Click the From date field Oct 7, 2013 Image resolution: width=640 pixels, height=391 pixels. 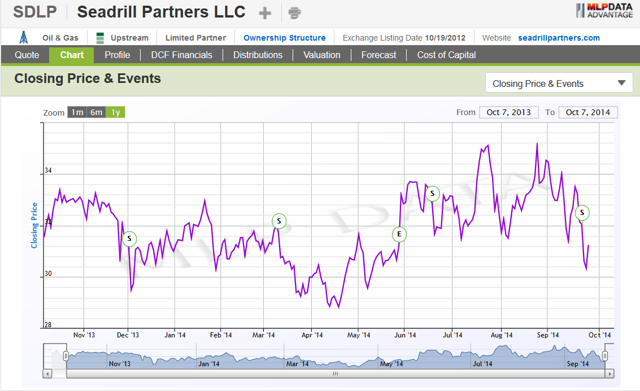(x=509, y=112)
